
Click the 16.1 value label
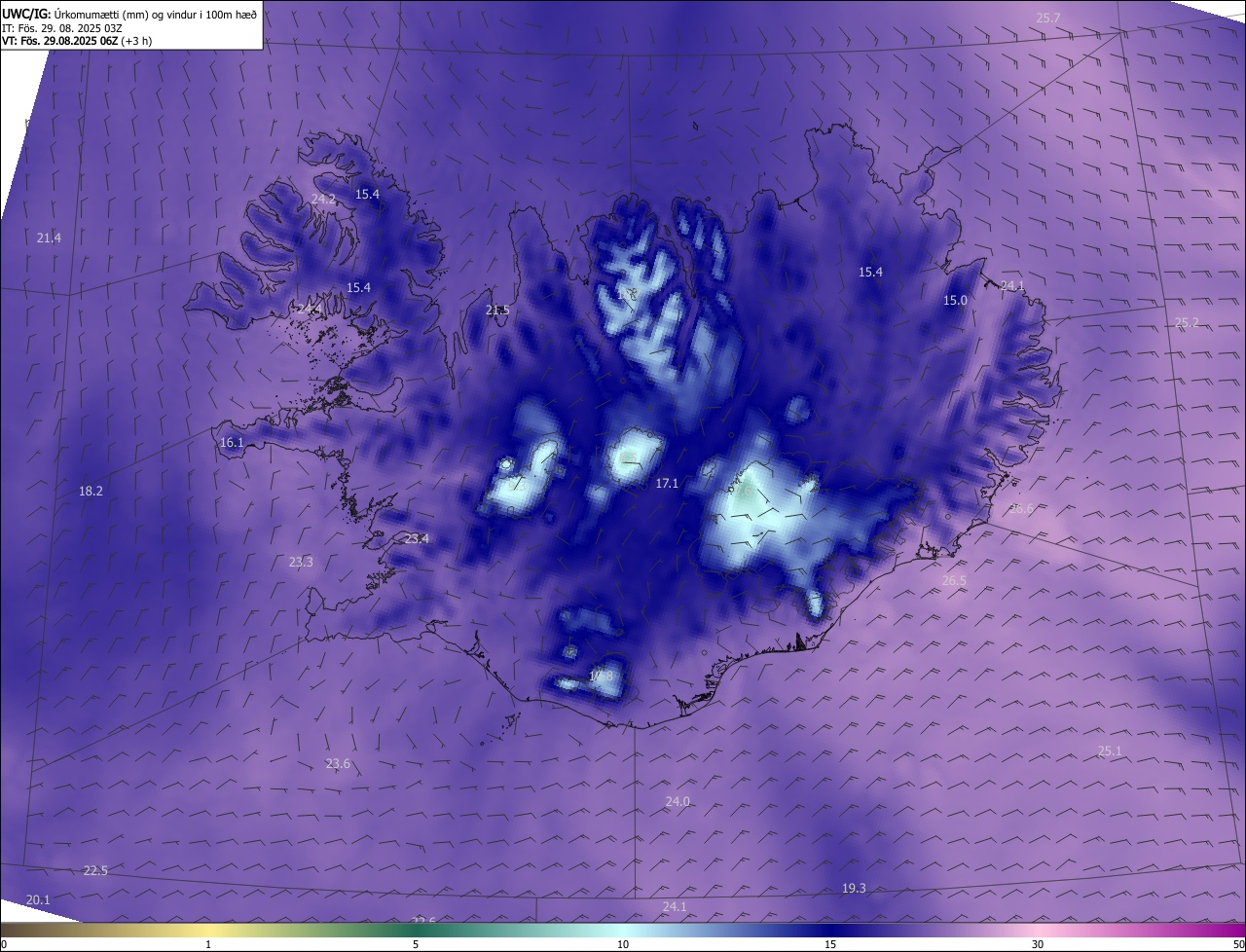232,443
